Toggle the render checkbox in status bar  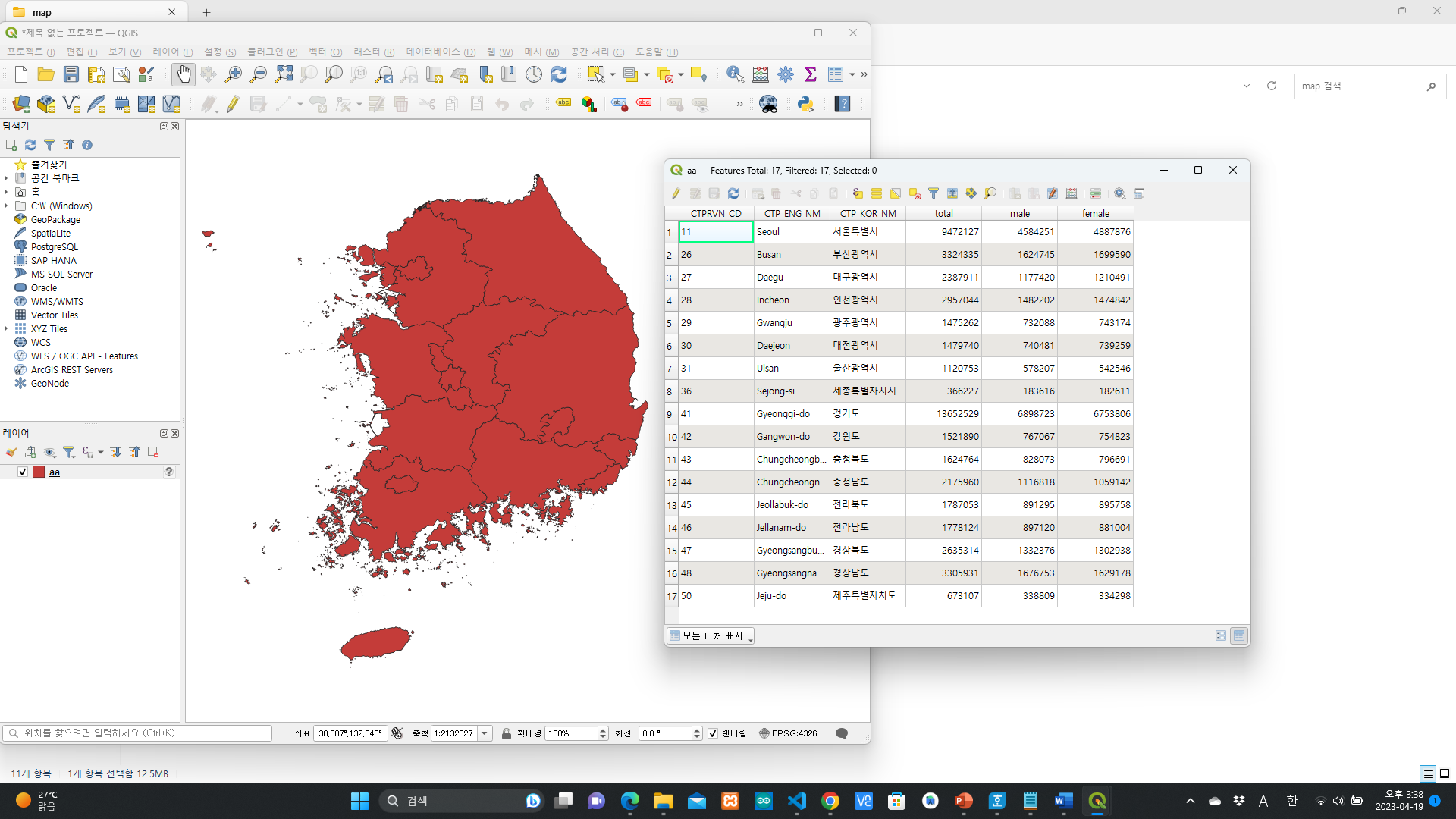point(713,733)
